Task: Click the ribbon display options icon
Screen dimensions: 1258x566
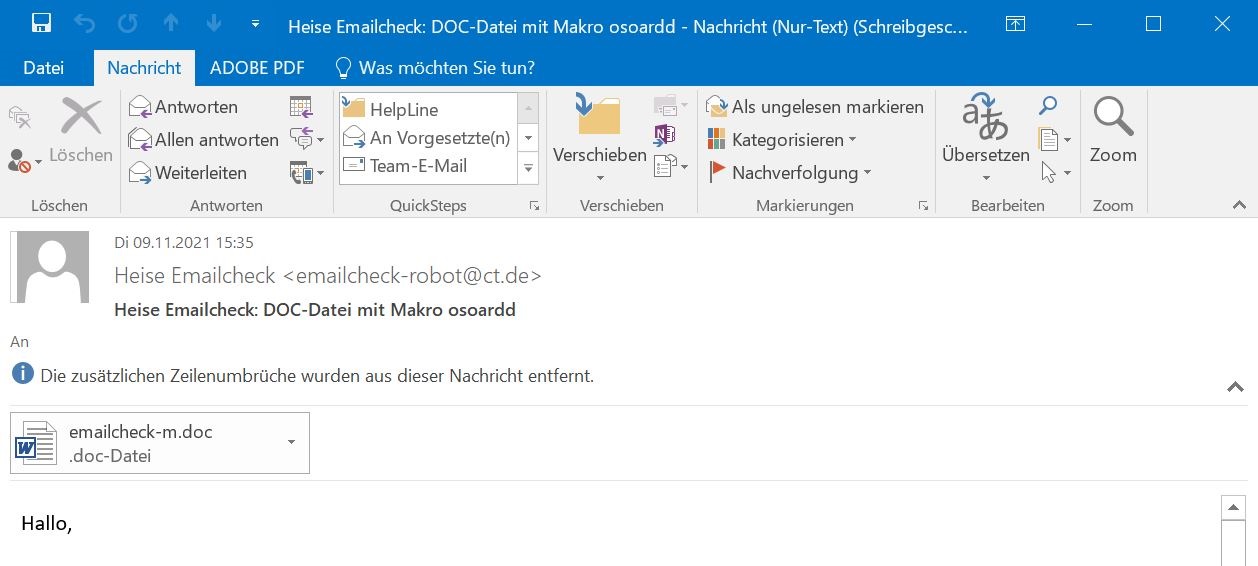Action: click(1015, 24)
